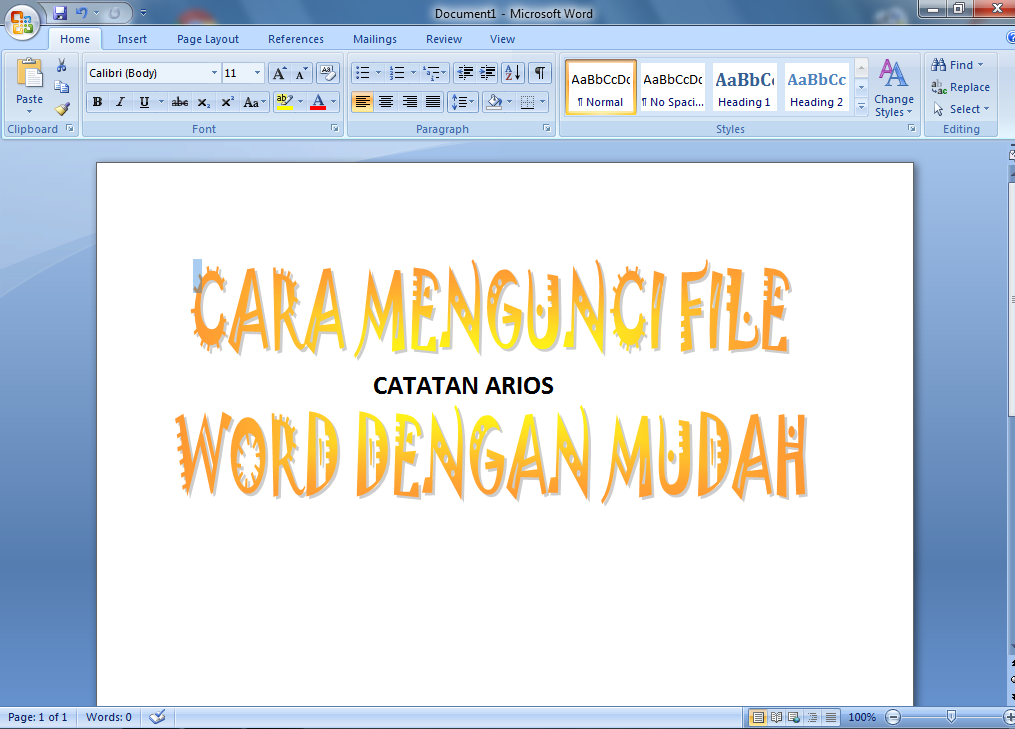Open Change Styles options
The height and width of the screenshot is (729, 1015).
pos(894,88)
